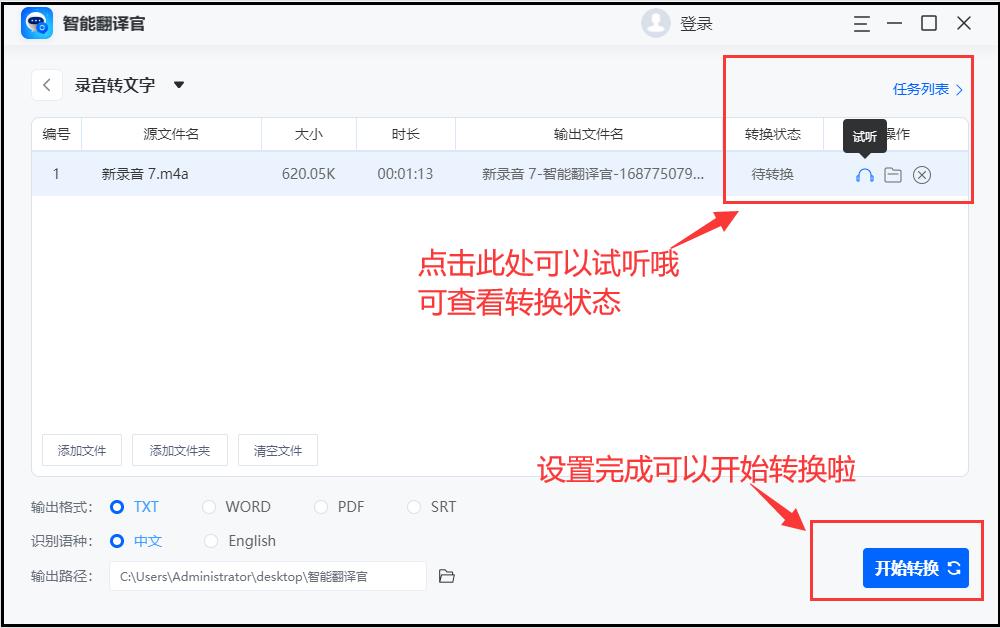Click the browse folder icon beside output path
This screenshot has width=1000, height=628.
[x=447, y=576]
